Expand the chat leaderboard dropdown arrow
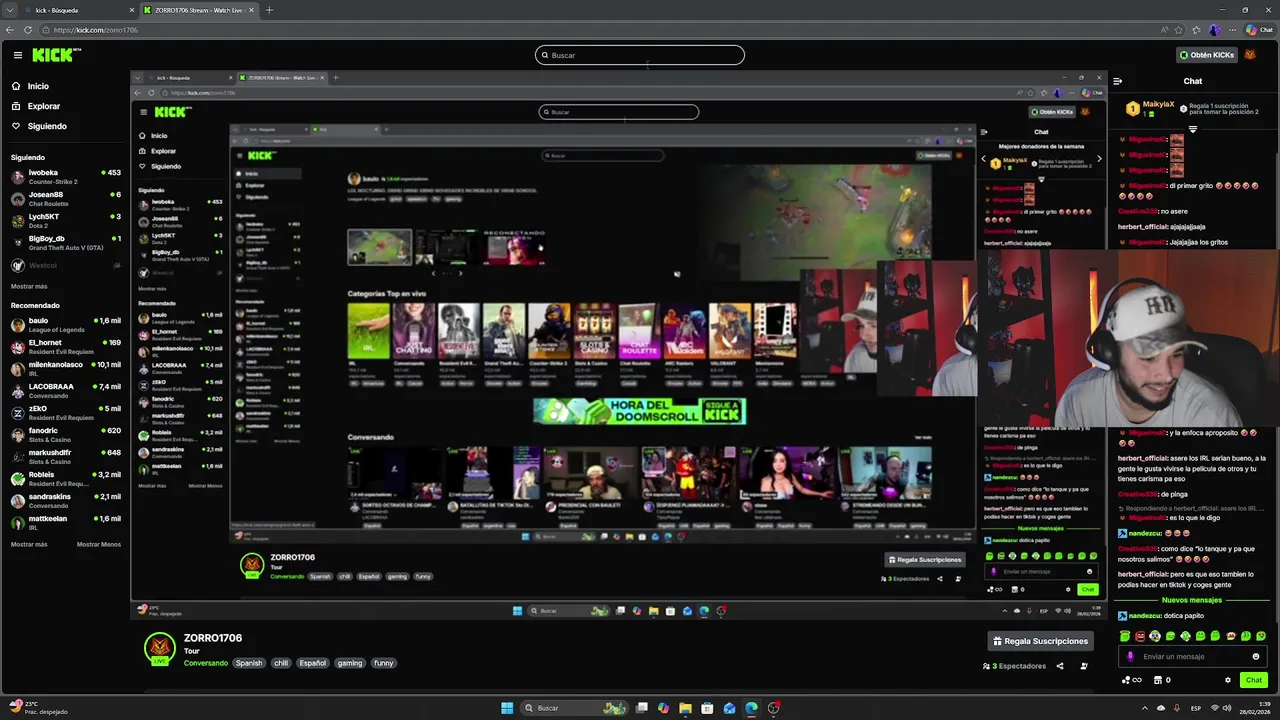The width and height of the screenshot is (1280, 720). (1192, 129)
